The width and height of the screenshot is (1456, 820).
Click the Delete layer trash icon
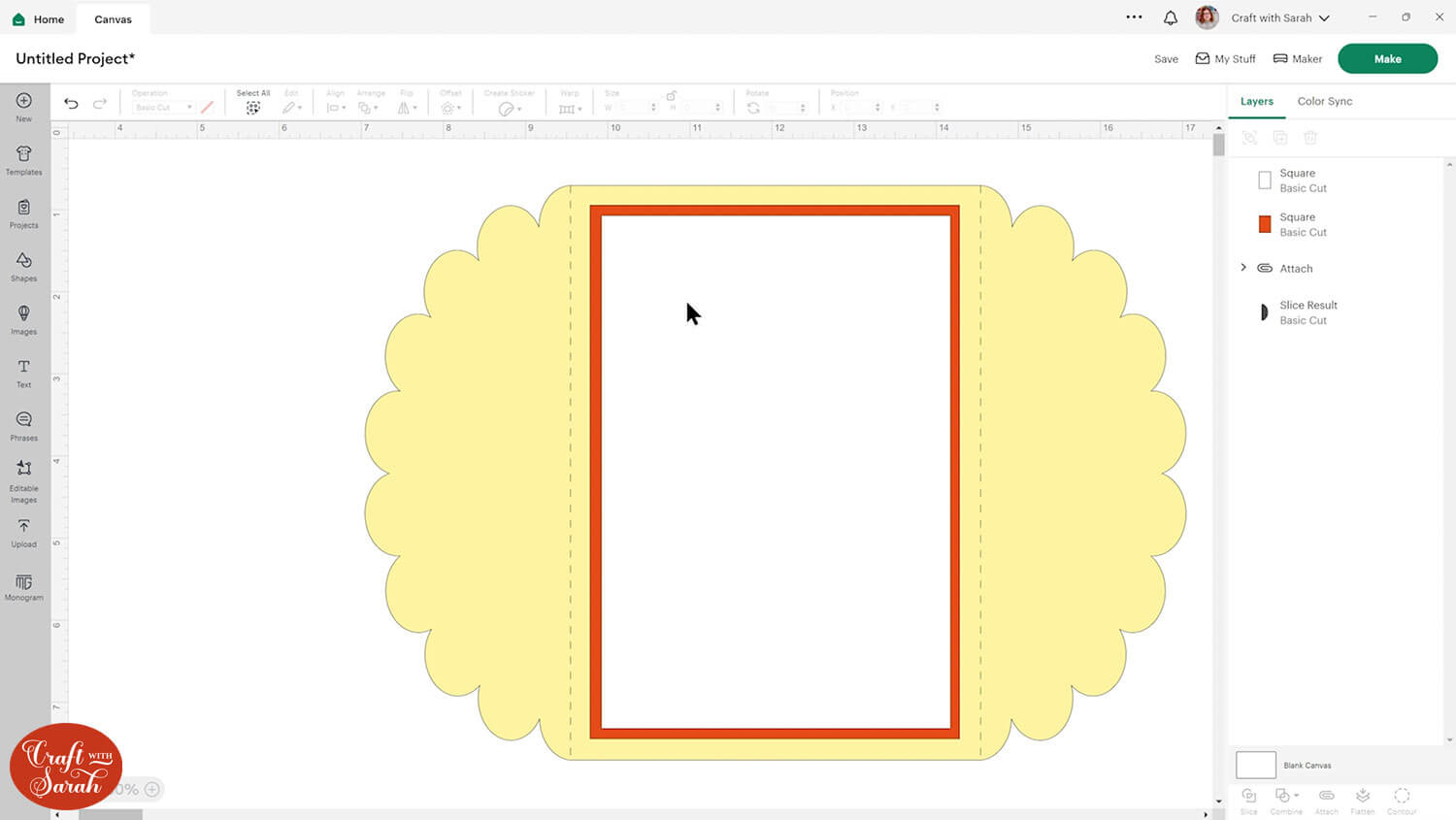coord(1310,138)
